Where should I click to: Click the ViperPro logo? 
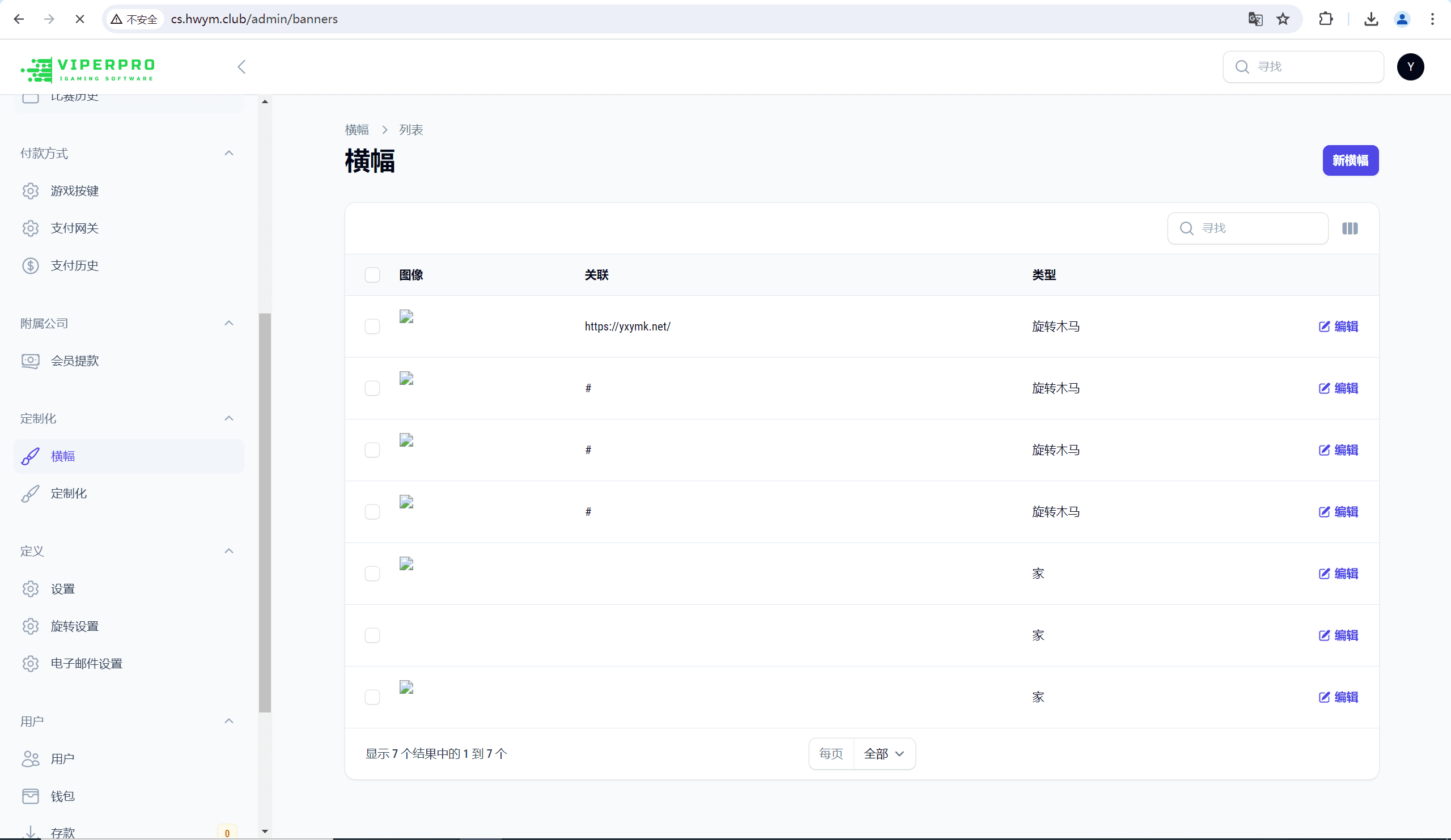[88, 69]
